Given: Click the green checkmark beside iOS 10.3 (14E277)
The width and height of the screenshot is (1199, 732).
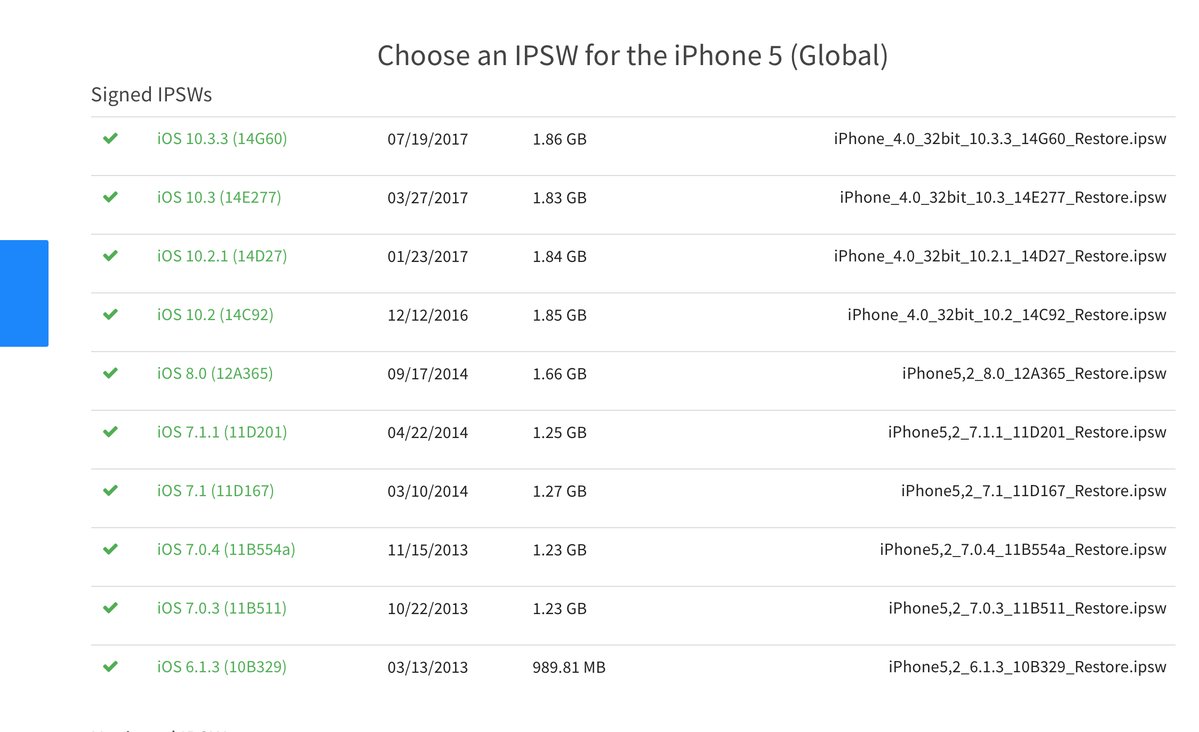Looking at the screenshot, I should pyautogui.click(x=110, y=197).
